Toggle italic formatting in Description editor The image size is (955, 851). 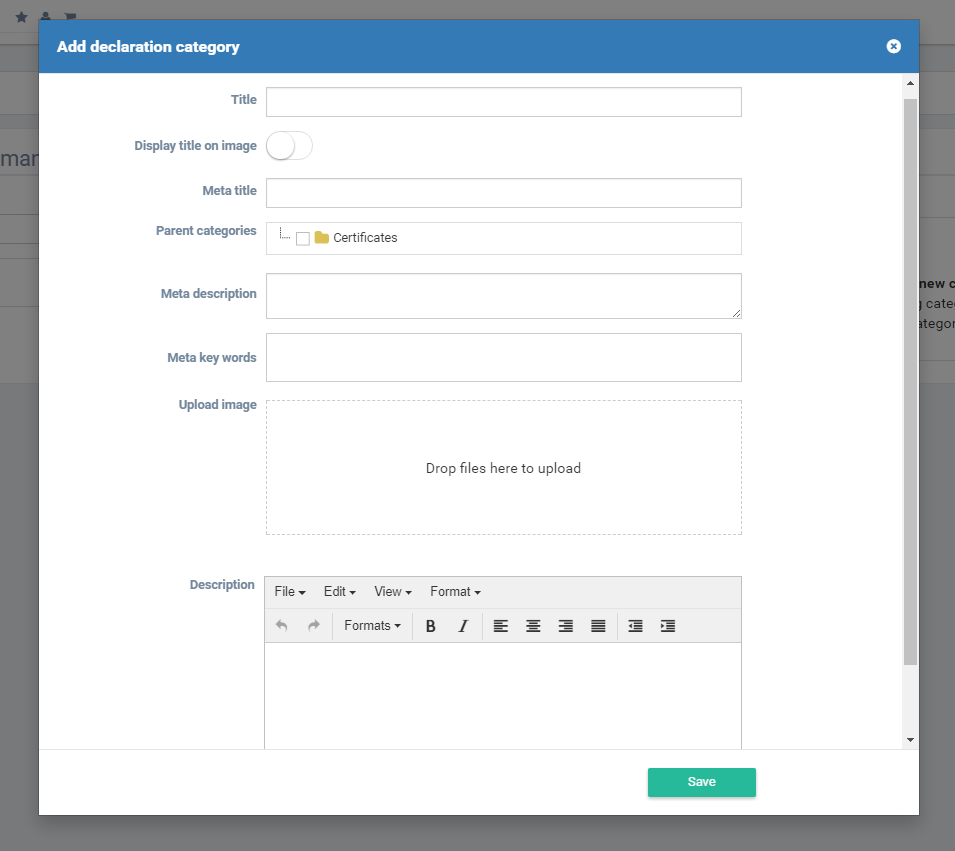pyautogui.click(x=463, y=626)
